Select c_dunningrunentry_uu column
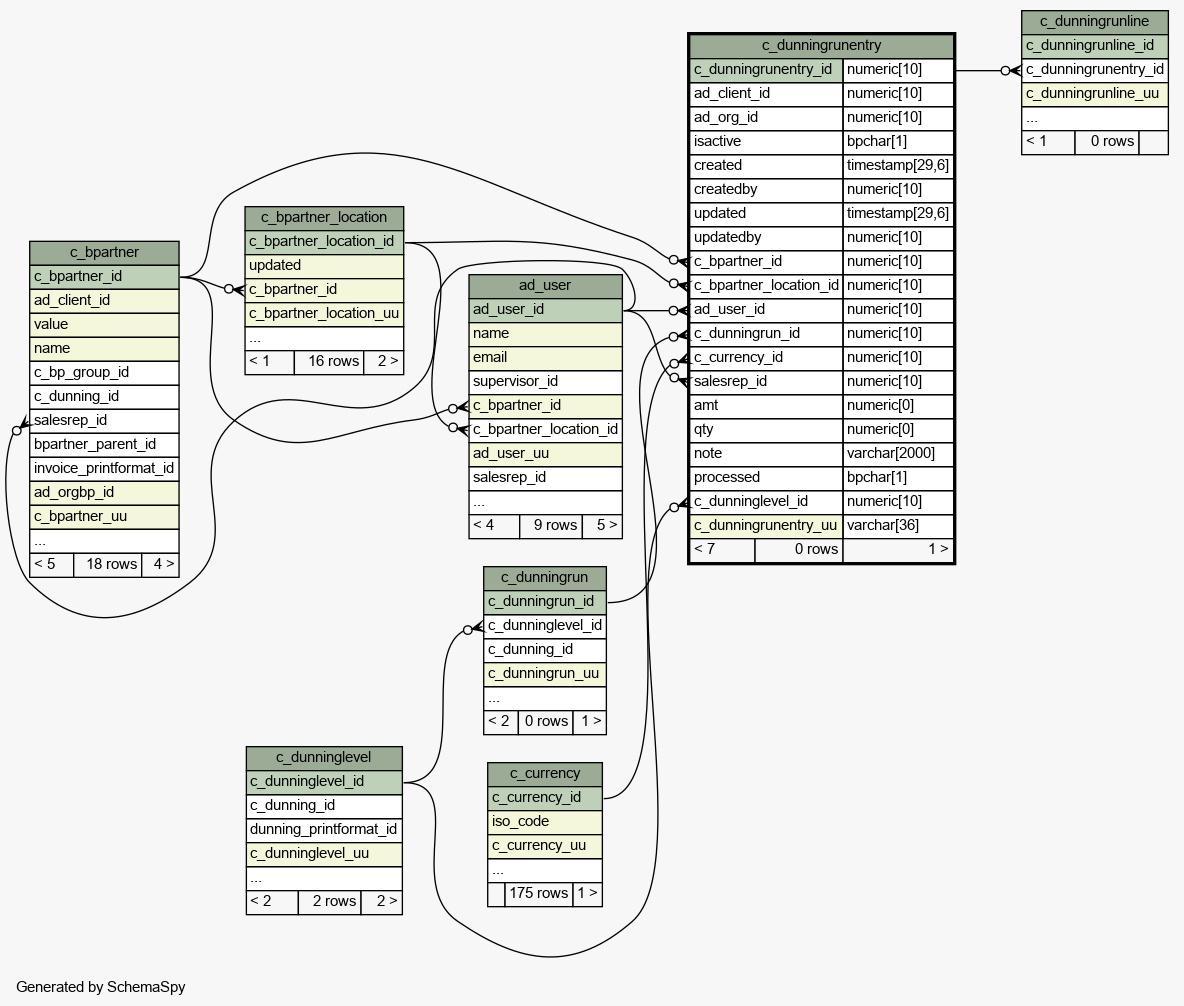Screen dimensions: 1184x1006 pyautogui.click(x=766, y=526)
